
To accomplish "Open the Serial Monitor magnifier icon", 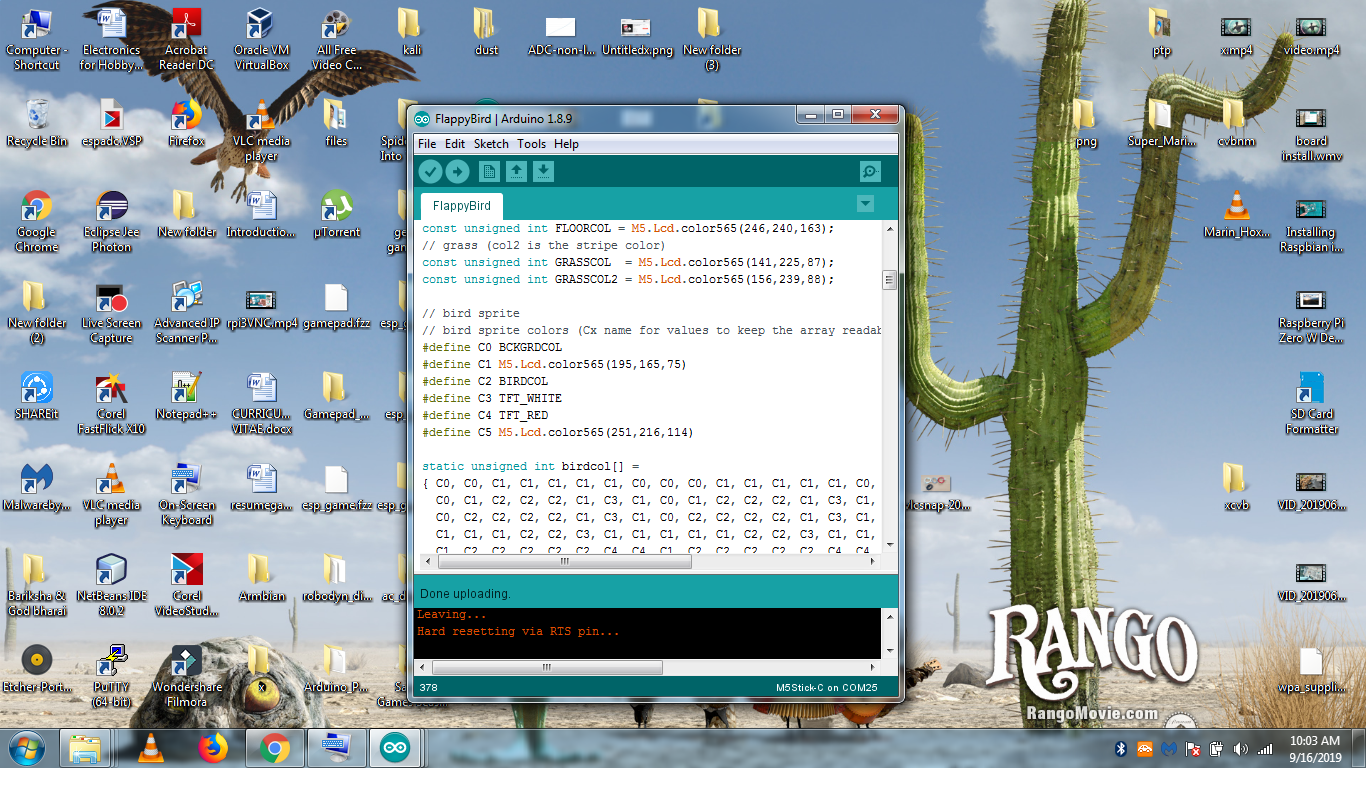I will [x=870, y=172].
